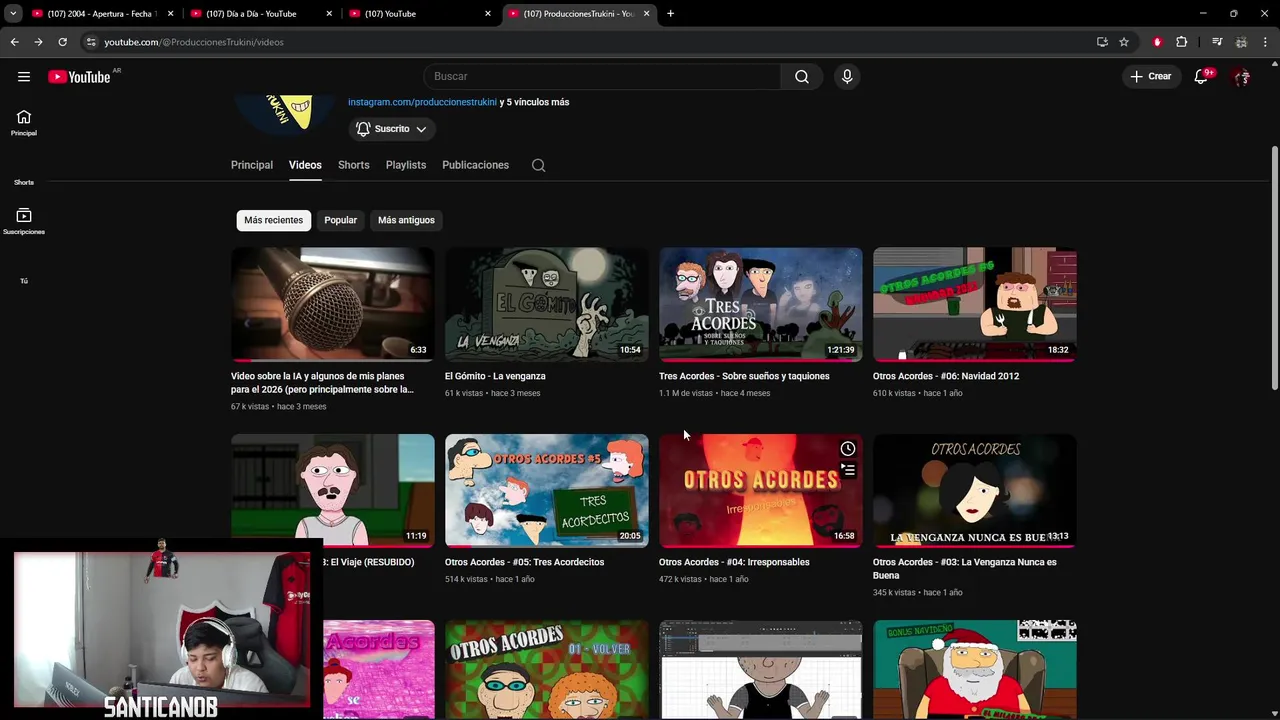Open the account avatar menu
The image size is (1280, 720).
(x=1242, y=77)
